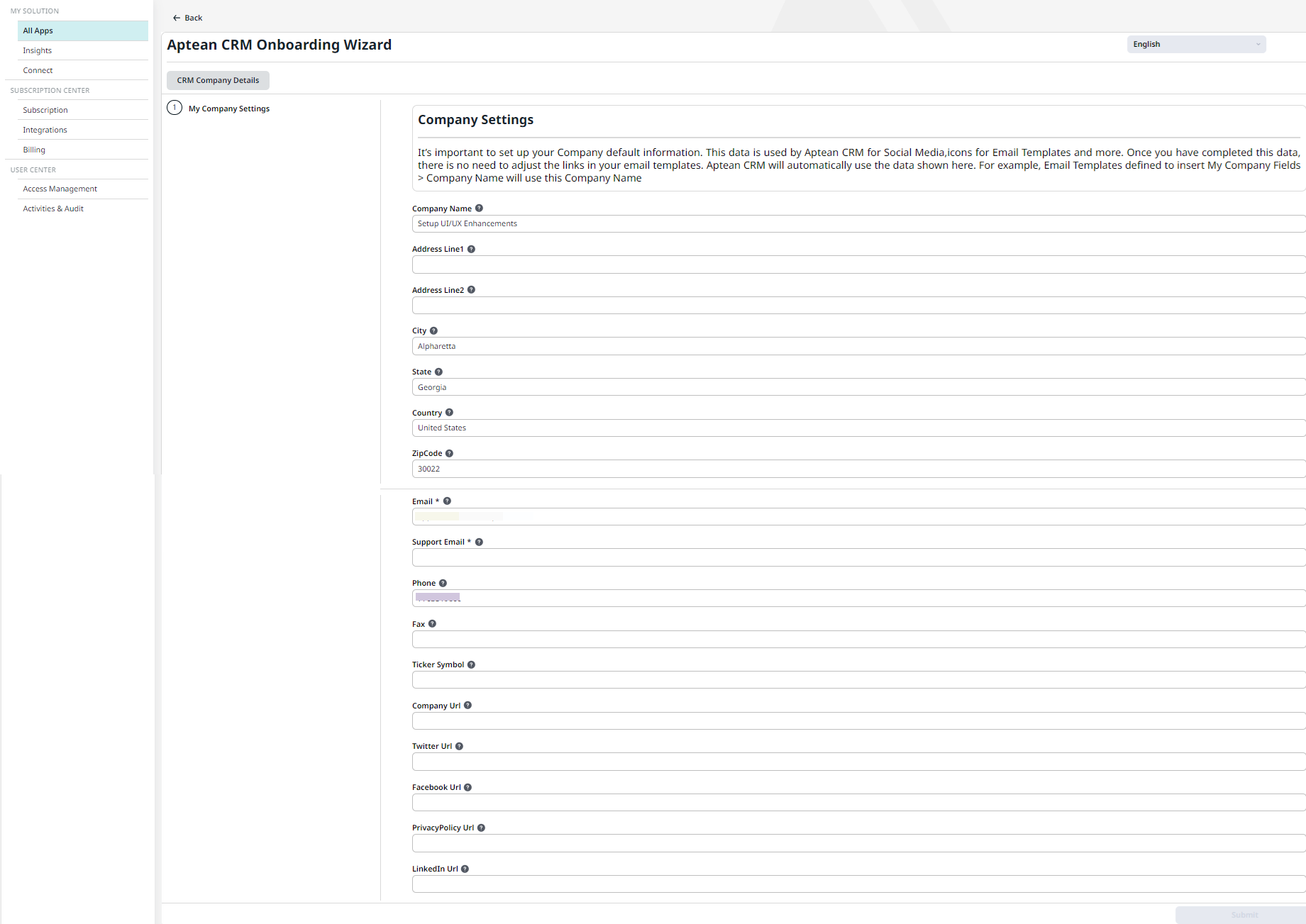1306x924 pixels.
Task: Click the ZipCode help icon
Action: pos(449,453)
